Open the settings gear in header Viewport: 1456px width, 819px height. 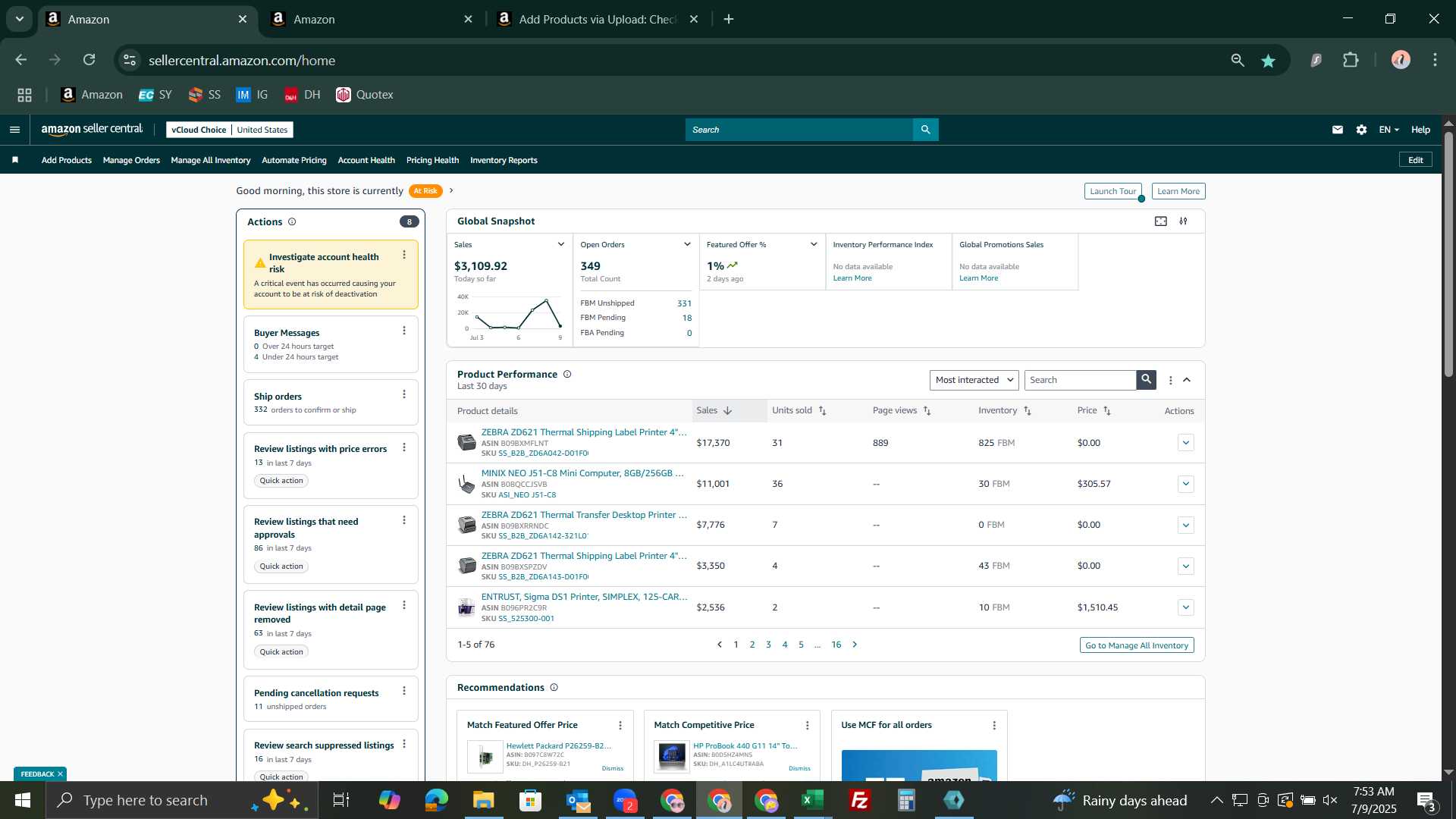[1362, 130]
